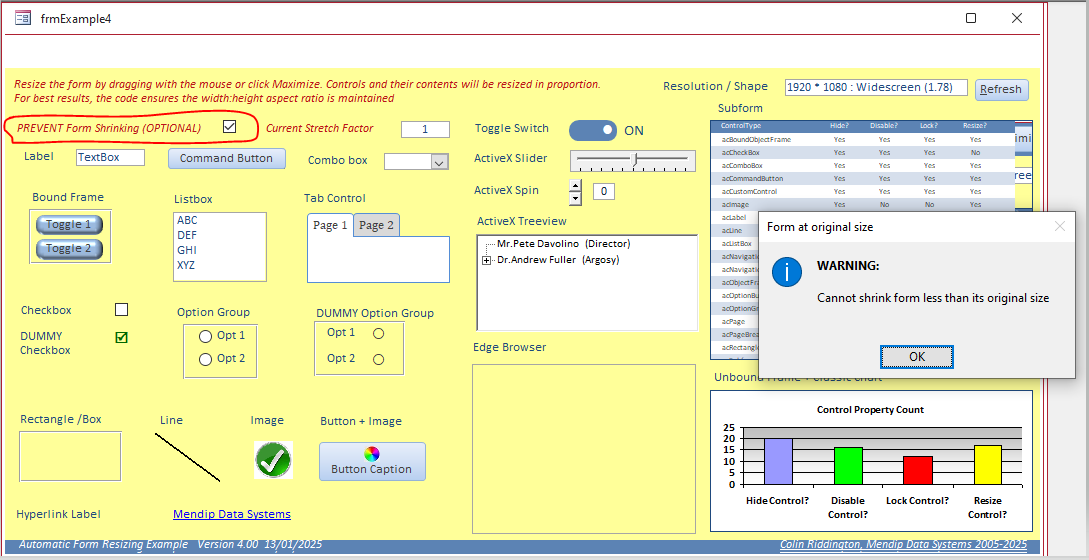
Task: Click the ActiveX Slider thumb
Action: (x=634, y=160)
